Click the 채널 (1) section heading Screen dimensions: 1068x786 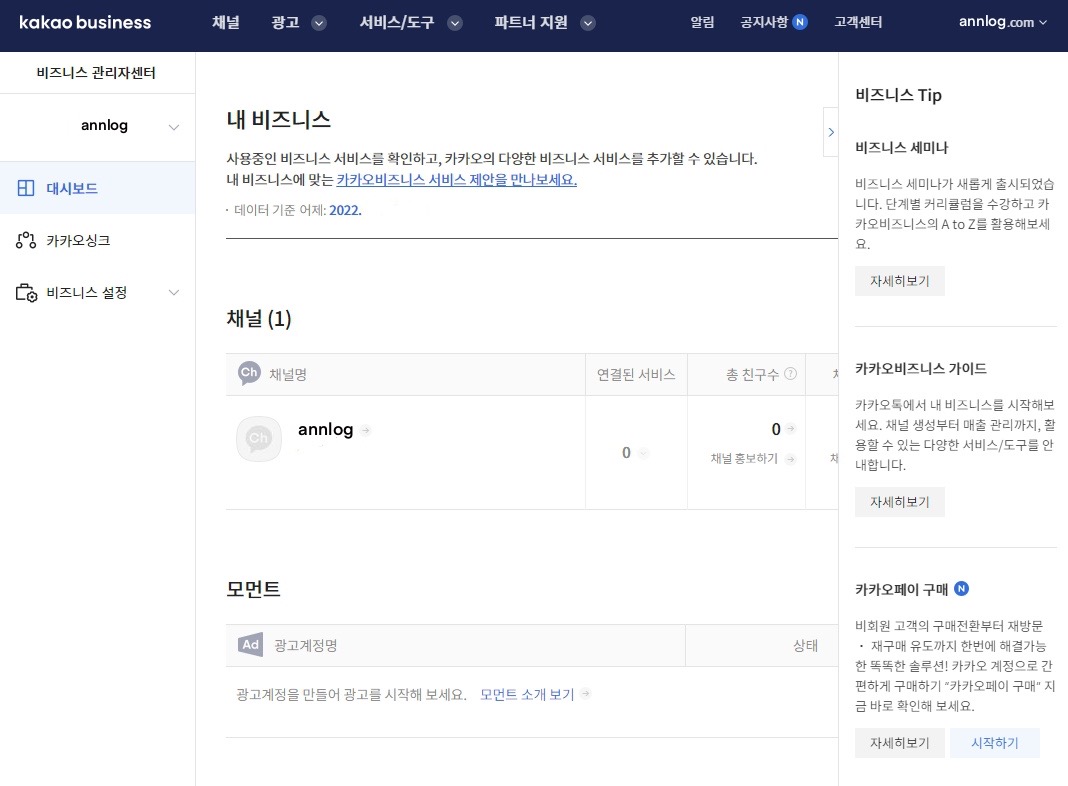(259, 319)
